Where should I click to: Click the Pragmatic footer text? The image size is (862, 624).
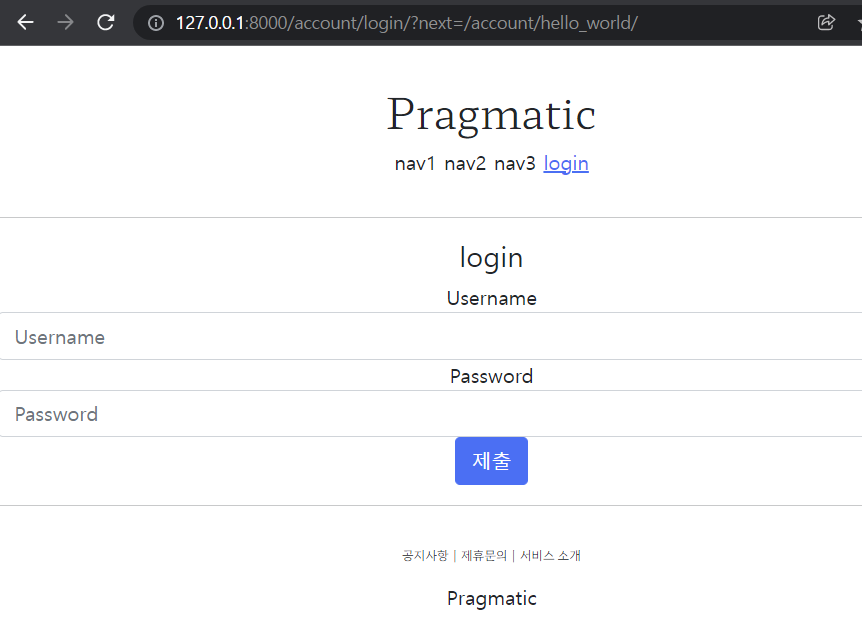point(491,599)
